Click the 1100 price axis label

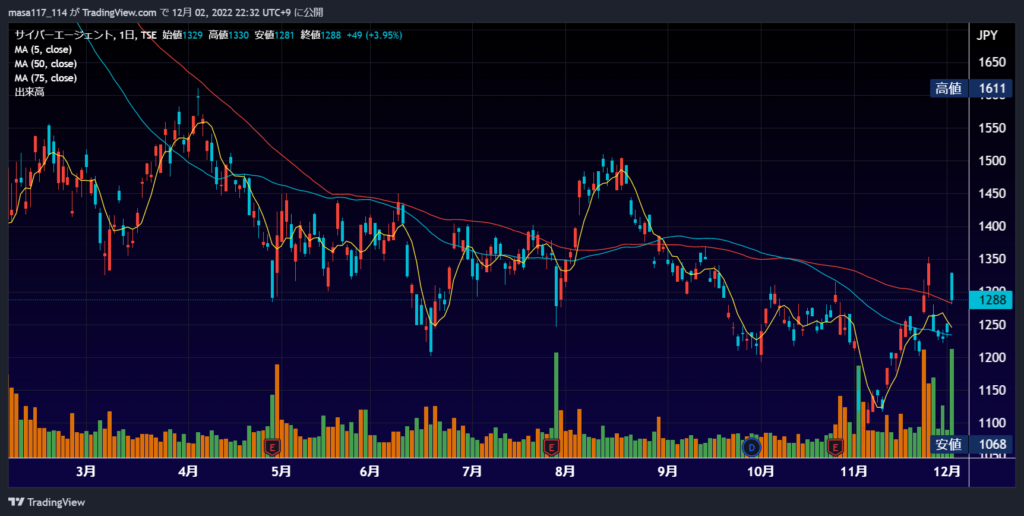[992, 423]
